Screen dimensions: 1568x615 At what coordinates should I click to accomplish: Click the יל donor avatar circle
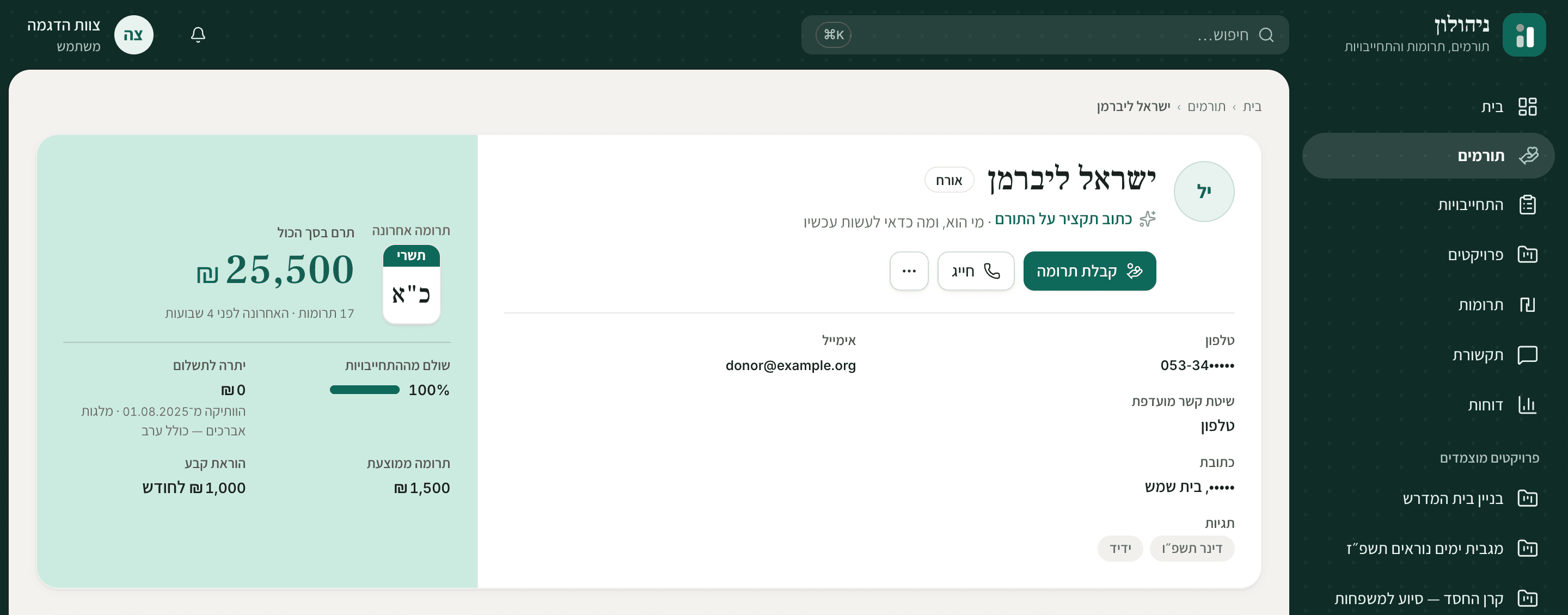pyautogui.click(x=1203, y=192)
